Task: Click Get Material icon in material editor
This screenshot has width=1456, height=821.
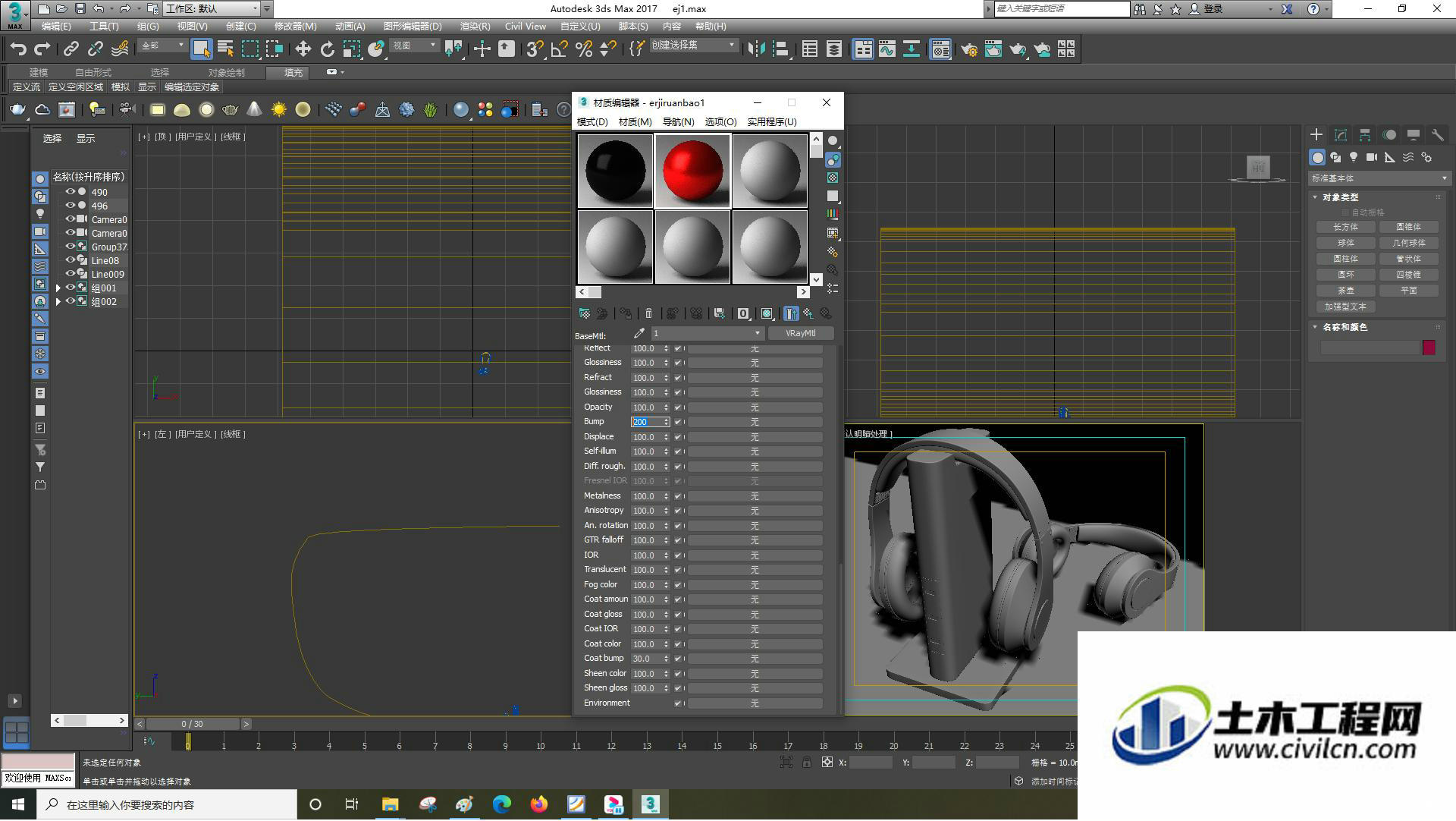Action: click(584, 313)
